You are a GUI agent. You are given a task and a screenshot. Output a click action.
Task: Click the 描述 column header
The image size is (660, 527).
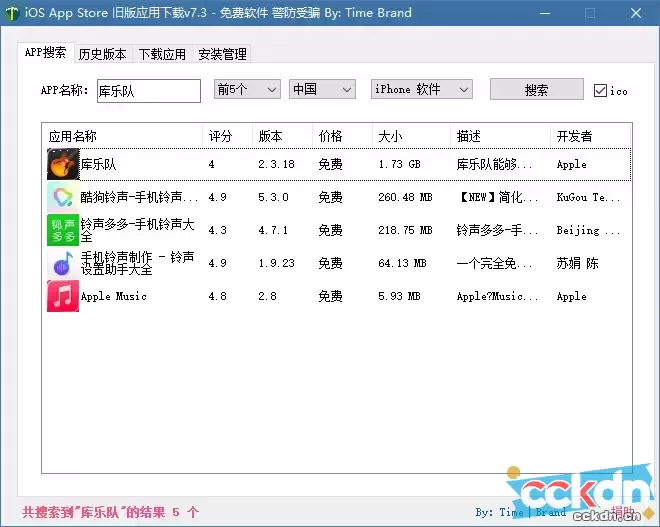(x=500, y=136)
